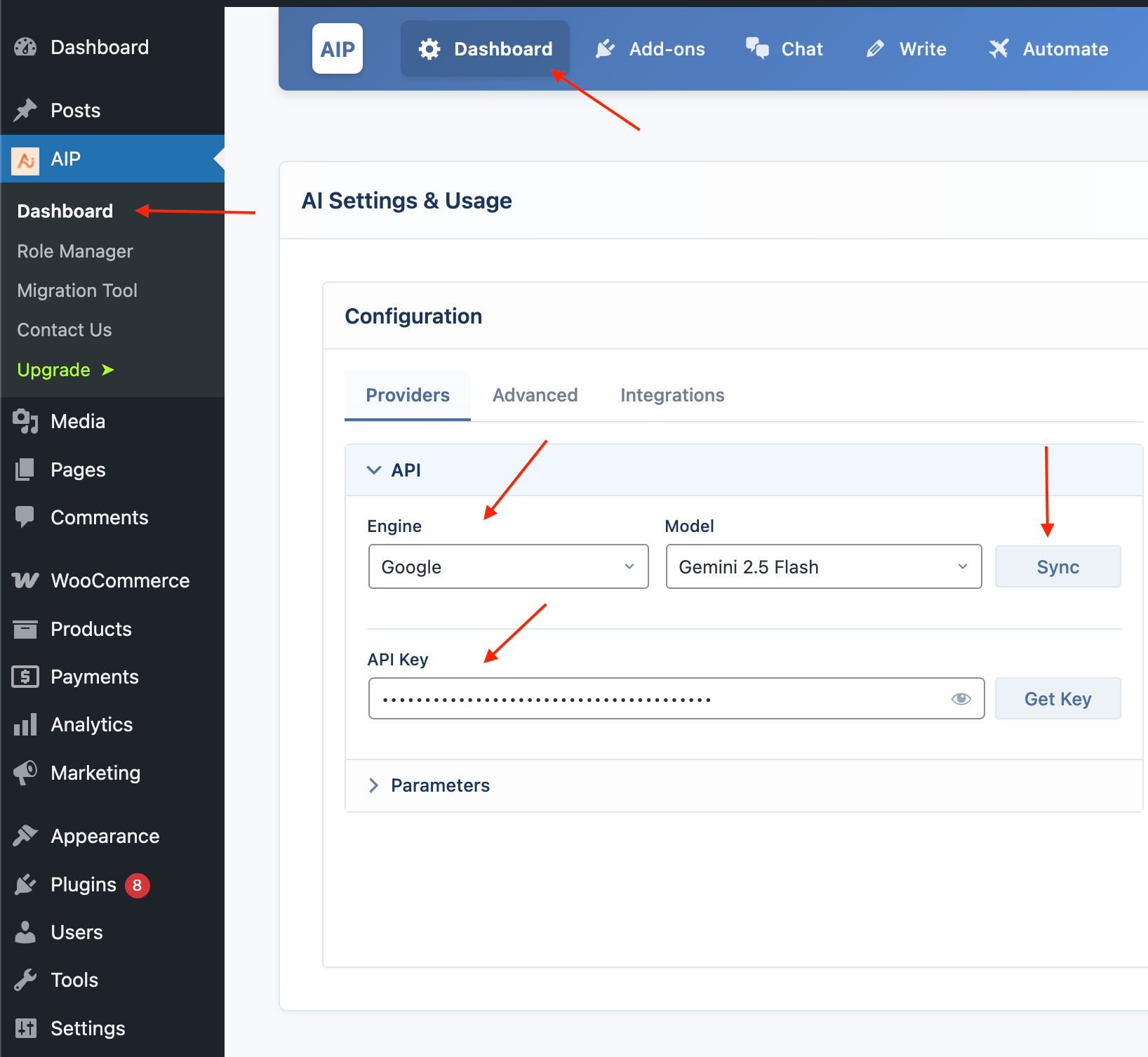1148x1057 pixels.
Task: Open the Engine dropdown showing Google
Action: (x=508, y=566)
